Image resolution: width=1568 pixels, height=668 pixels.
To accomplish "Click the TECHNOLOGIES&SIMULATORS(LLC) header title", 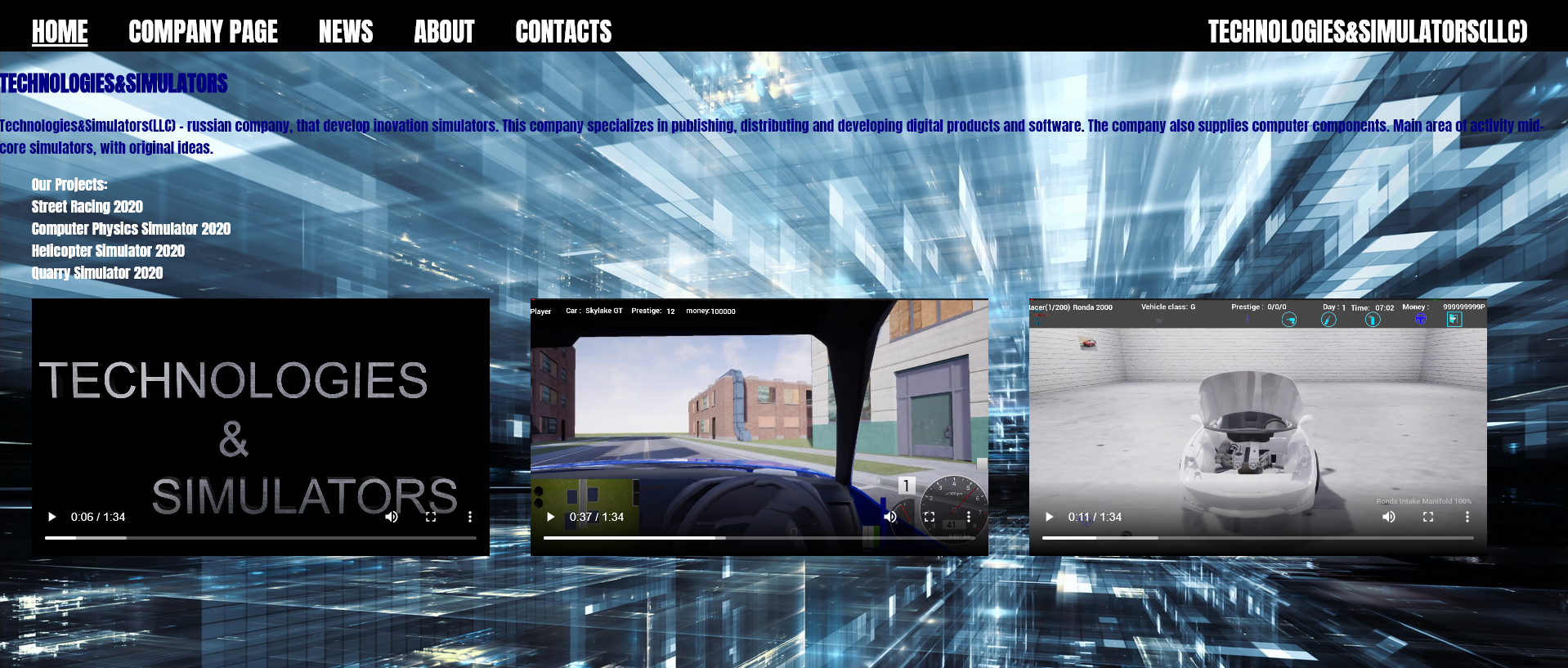I will tap(1368, 32).
